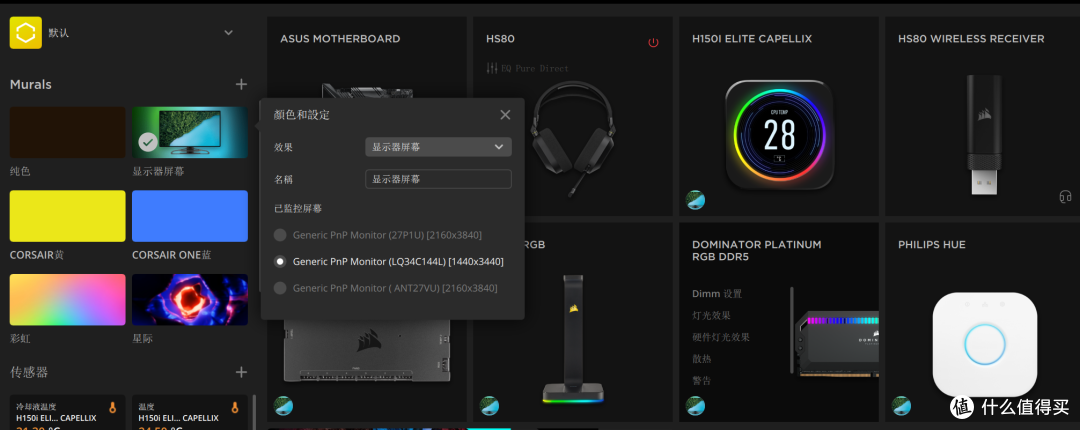Choose the CORSAIR ONE蓝 blue mural swatch
Screen dimensions: 1080x430
click(190, 216)
